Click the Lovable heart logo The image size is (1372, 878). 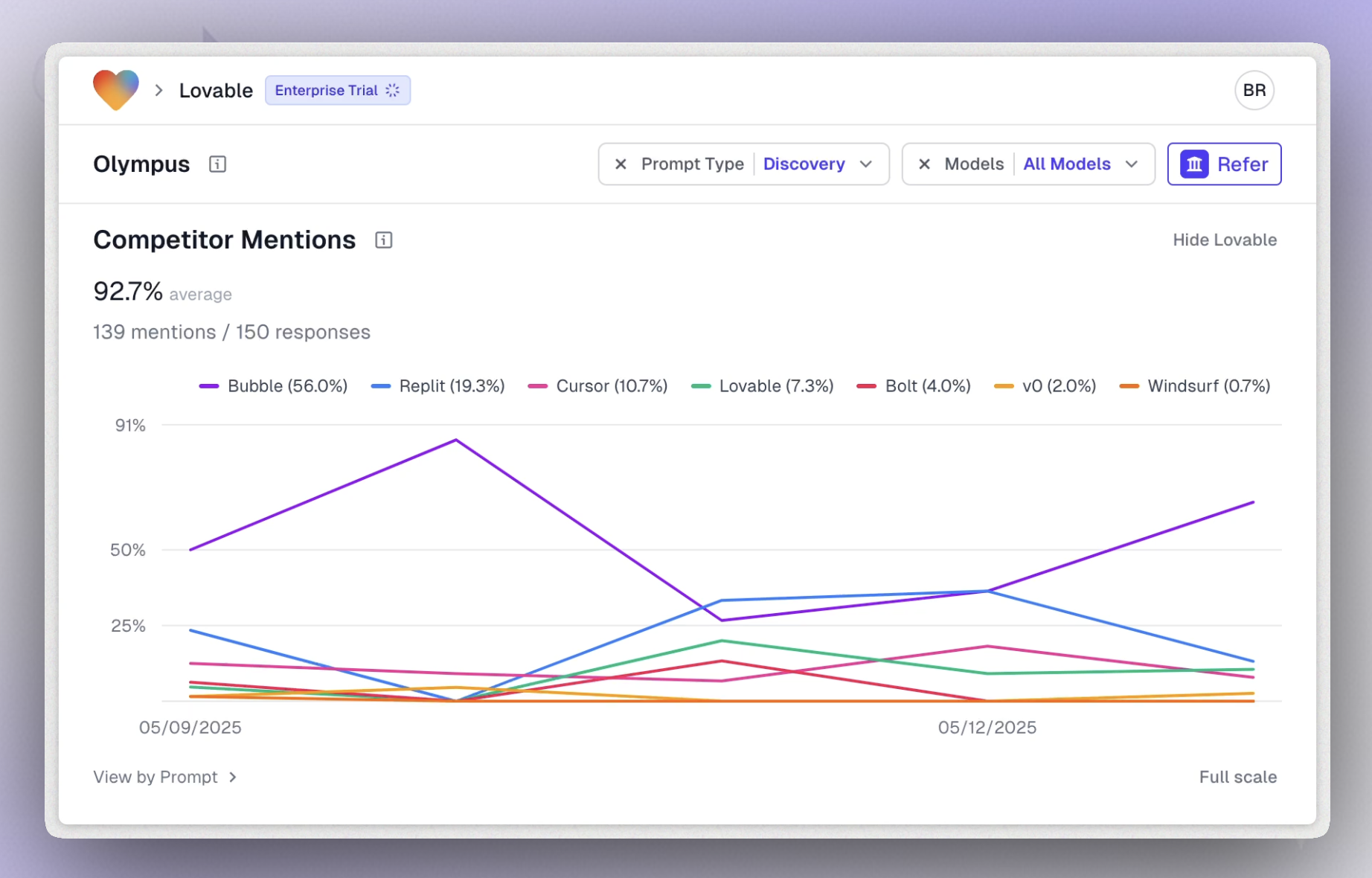click(115, 90)
